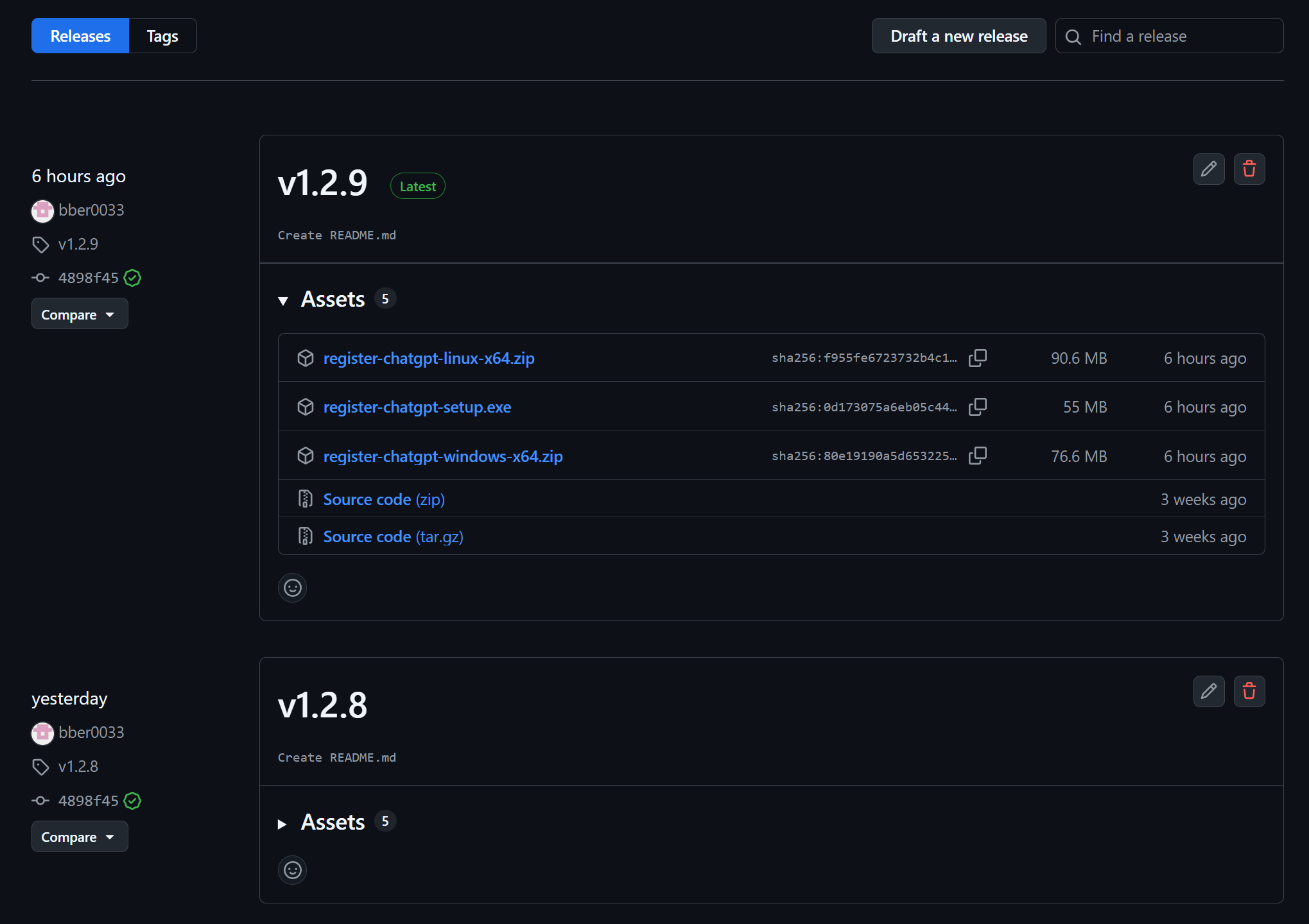Switch to the Releases tab
1309x924 pixels.
(x=80, y=36)
